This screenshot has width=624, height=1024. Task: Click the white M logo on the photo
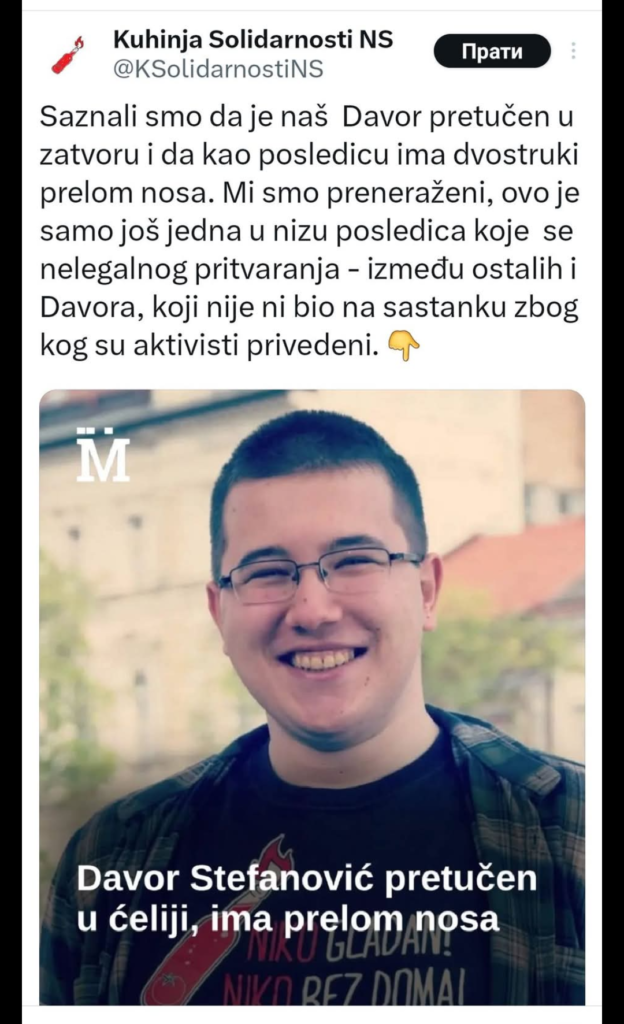[102, 455]
